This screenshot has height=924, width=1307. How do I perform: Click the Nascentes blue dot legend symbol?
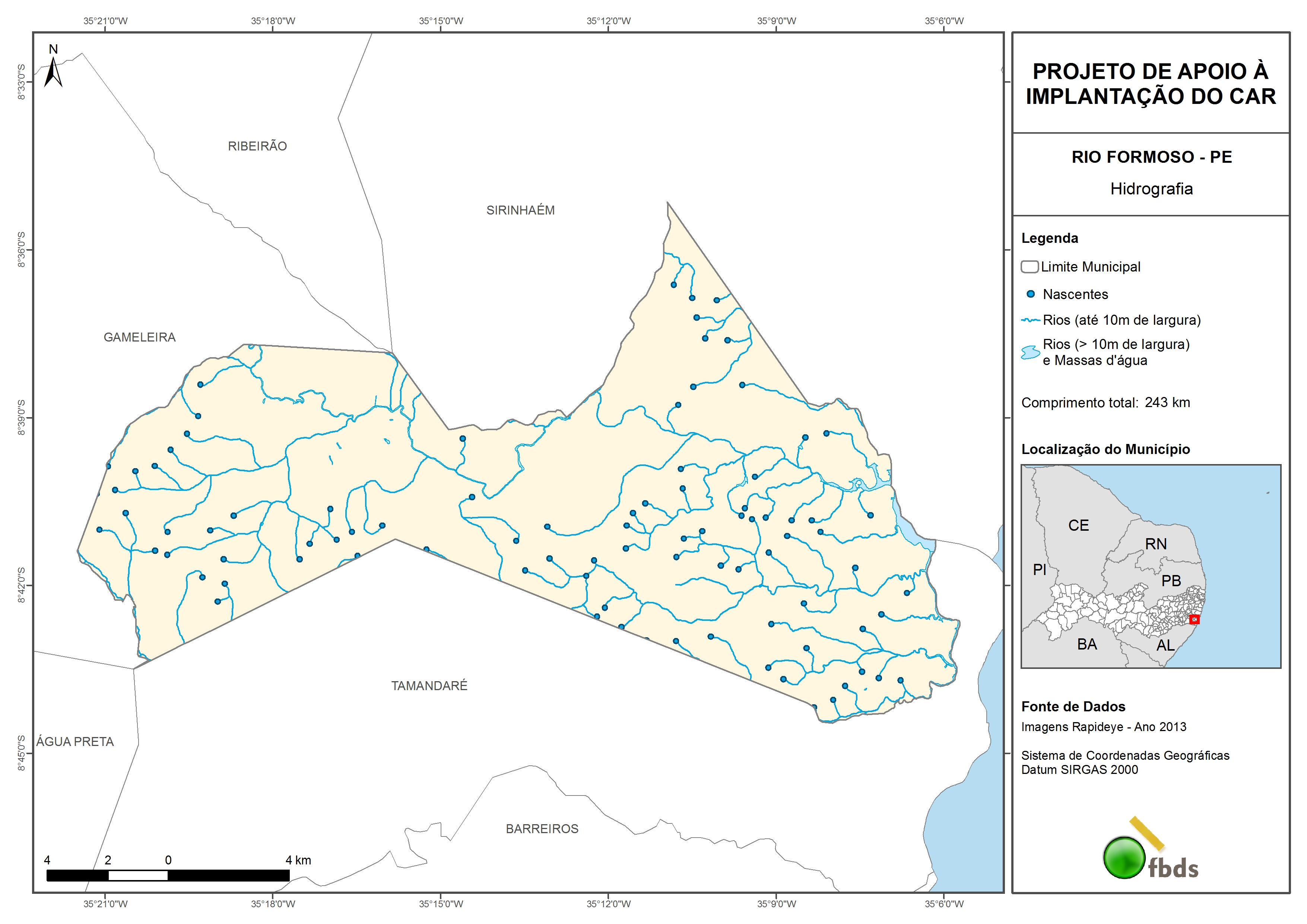point(1030,294)
